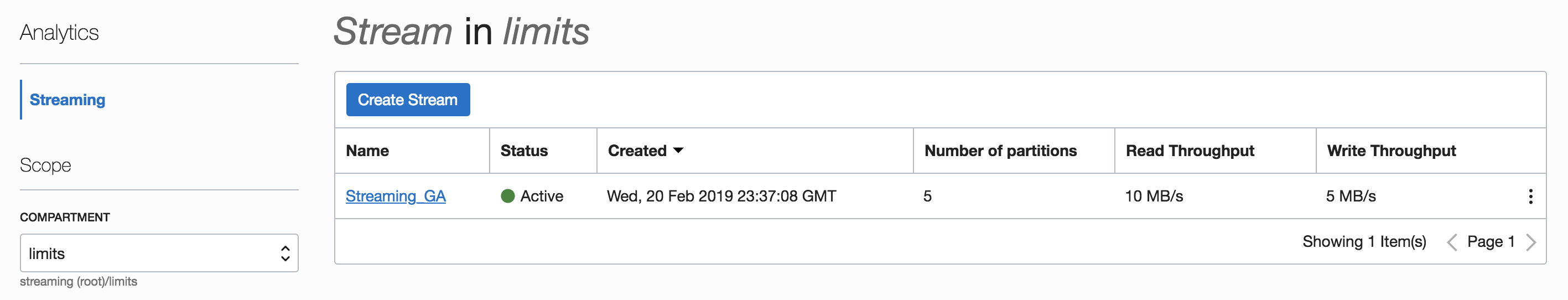Image resolution: width=1568 pixels, height=300 pixels.
Task: Click the Streaming_GA created timestamp cell
Action: point(721,196)
